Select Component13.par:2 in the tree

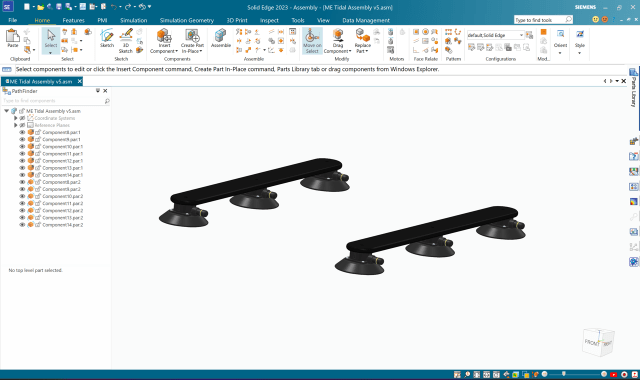click(x=62, y=218)
